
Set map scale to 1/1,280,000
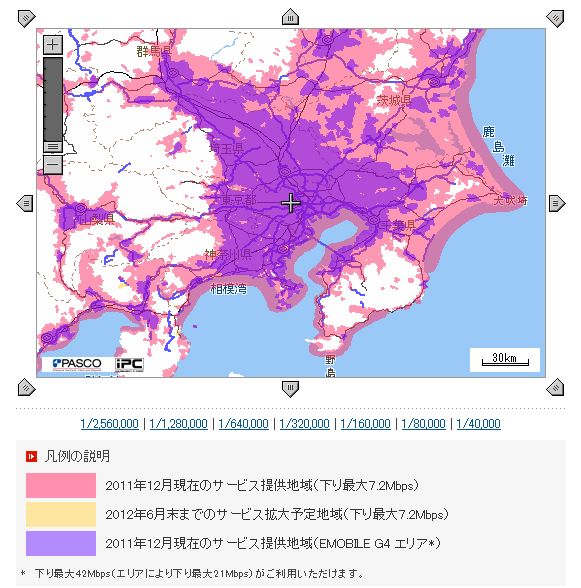(x=179, y=424)
